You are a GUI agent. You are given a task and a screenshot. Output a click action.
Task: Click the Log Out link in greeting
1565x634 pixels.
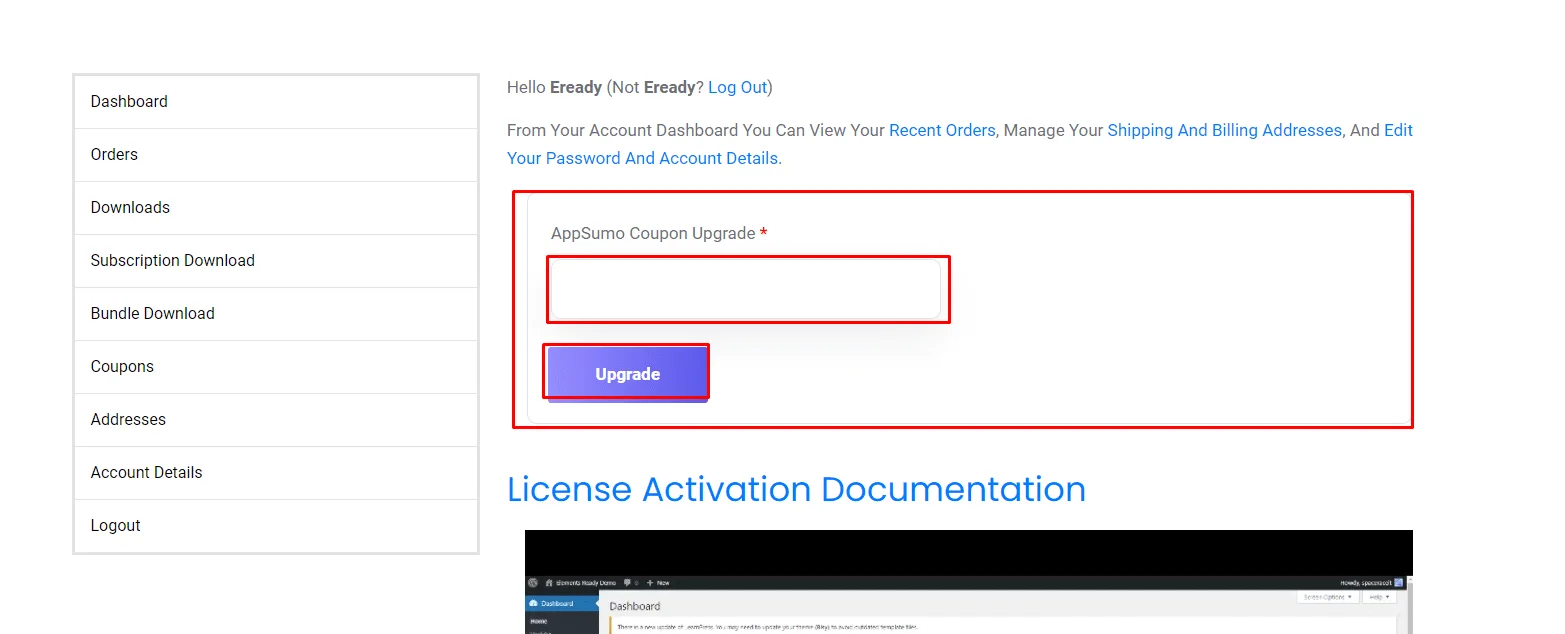pos(737,87)
